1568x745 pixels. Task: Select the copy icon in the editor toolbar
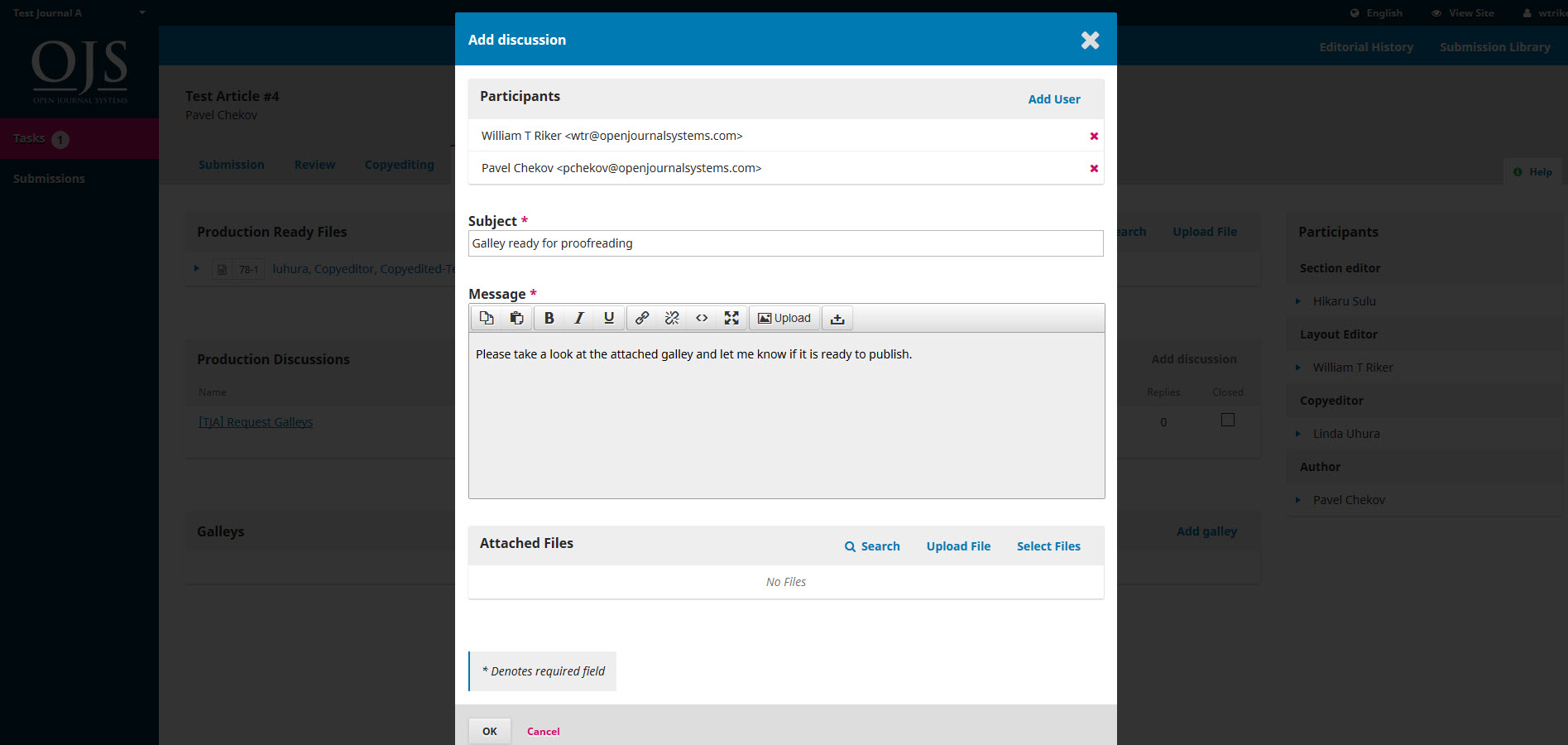(487, 318)
